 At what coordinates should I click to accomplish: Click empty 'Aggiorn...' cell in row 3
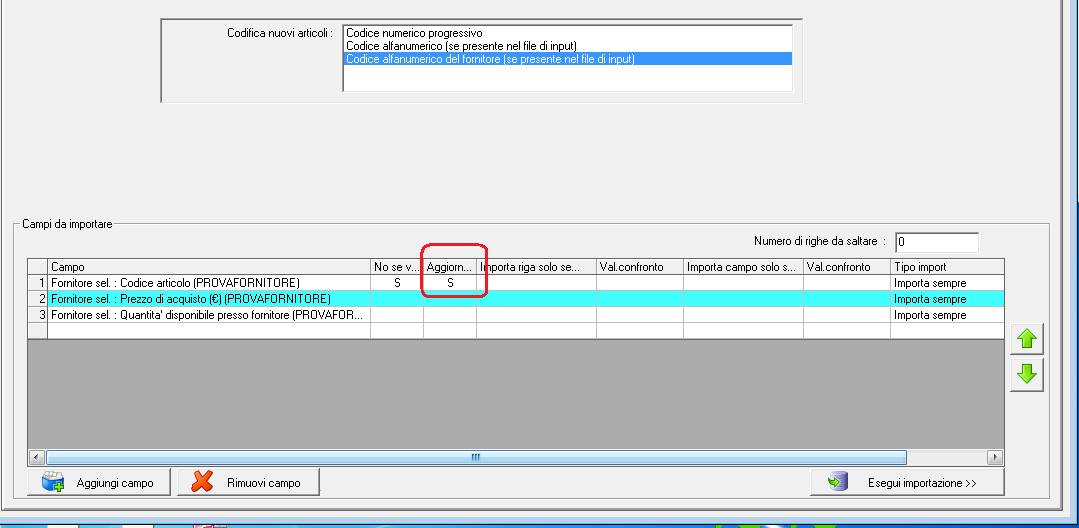[449, 315]
